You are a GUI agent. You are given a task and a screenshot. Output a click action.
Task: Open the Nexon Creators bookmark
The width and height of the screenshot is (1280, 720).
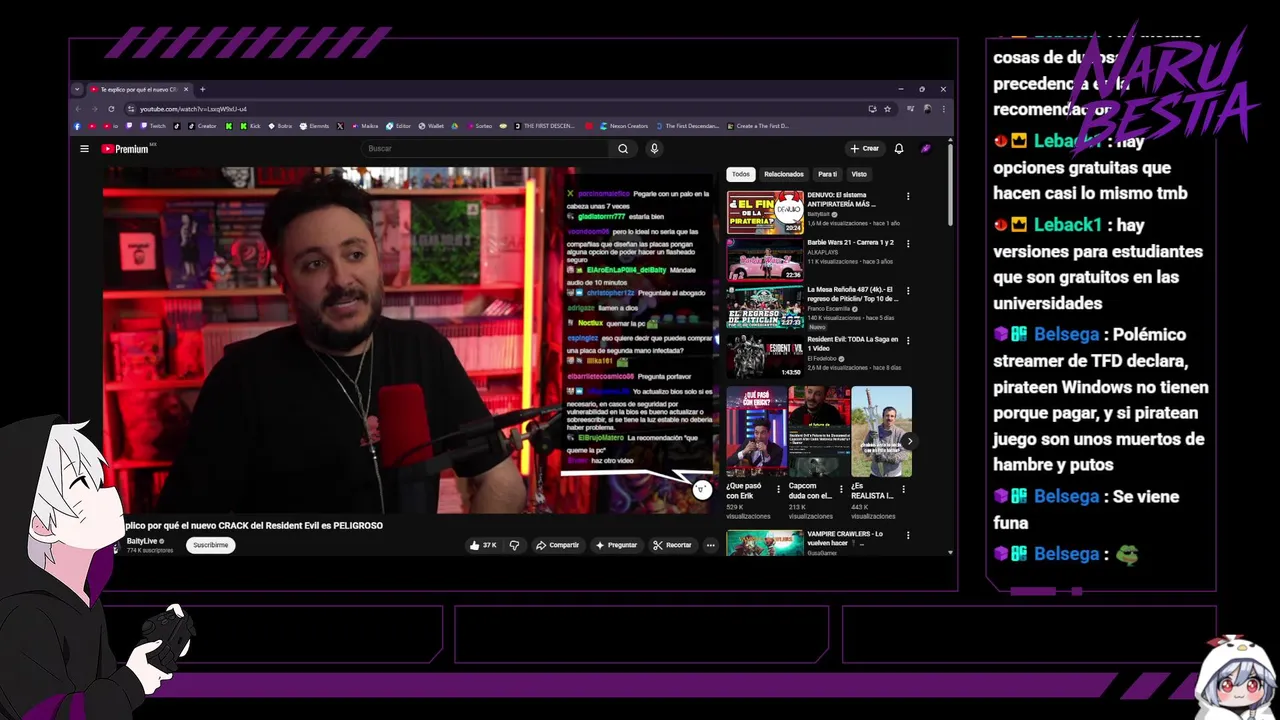(622, 126)
